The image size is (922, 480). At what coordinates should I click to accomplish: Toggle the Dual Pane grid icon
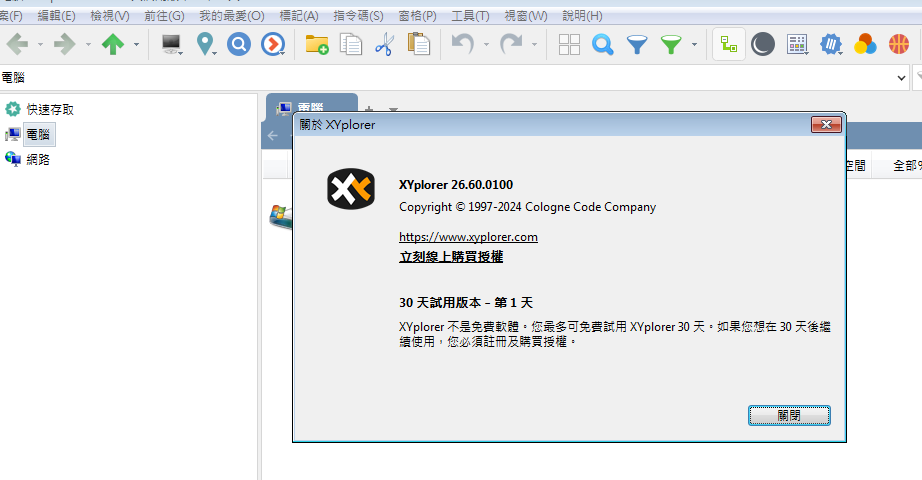click(x=569, y=44)
